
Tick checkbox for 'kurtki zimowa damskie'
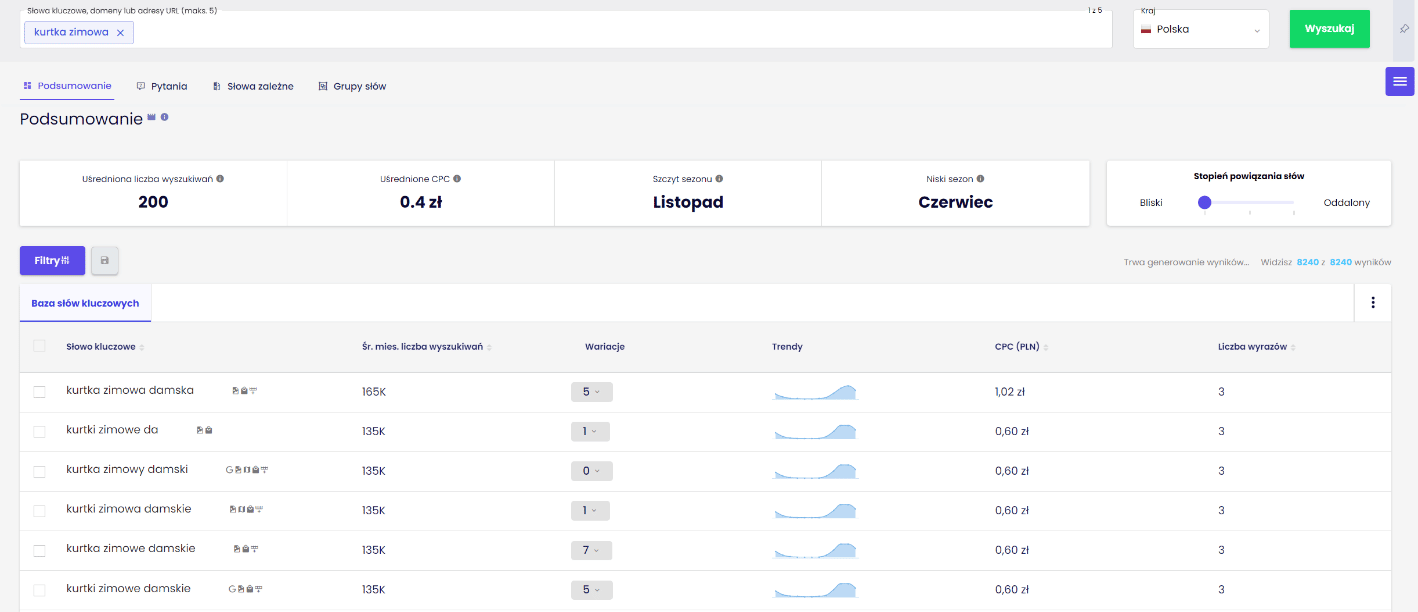39,511
